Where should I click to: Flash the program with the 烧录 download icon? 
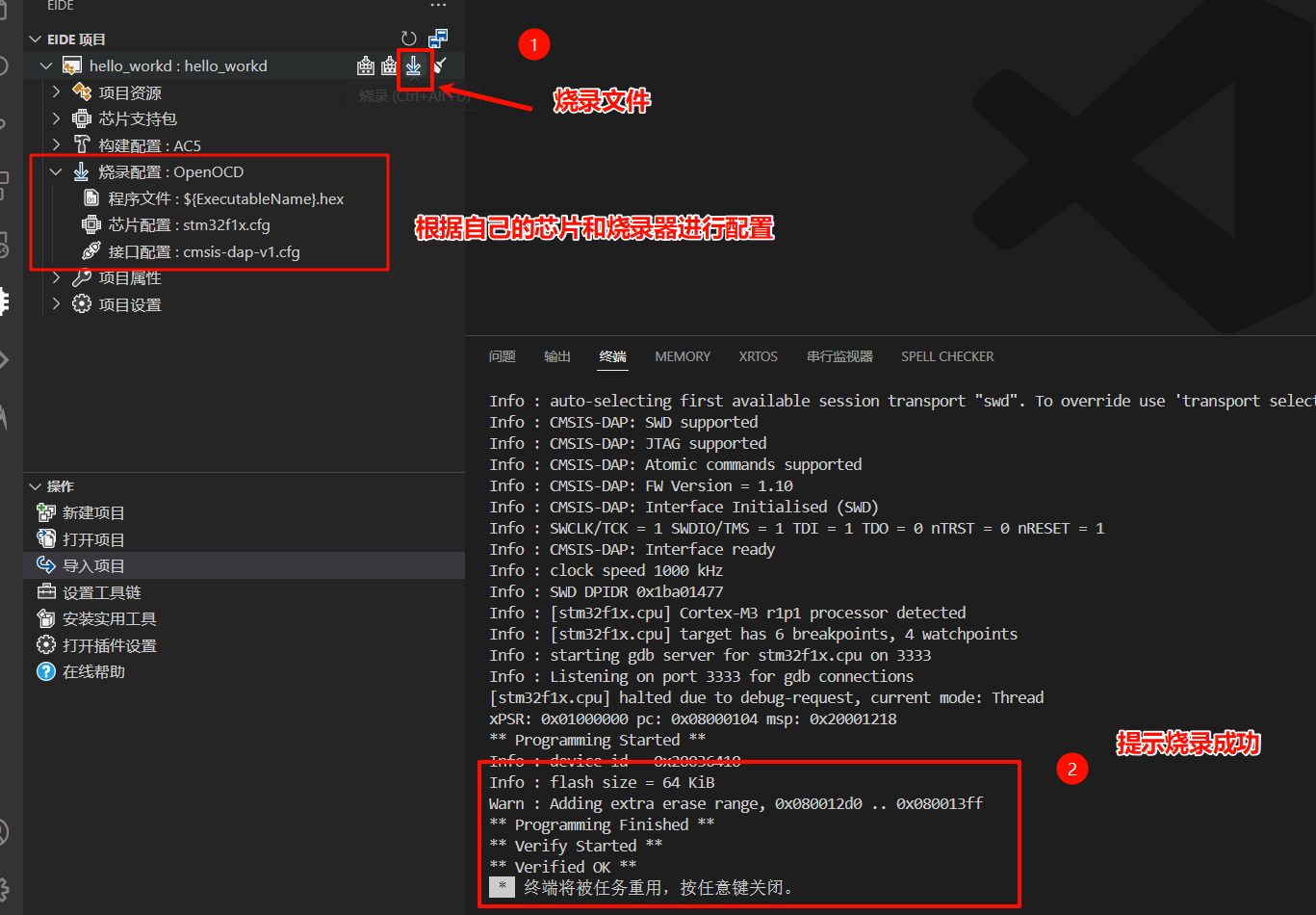(413, 65)
